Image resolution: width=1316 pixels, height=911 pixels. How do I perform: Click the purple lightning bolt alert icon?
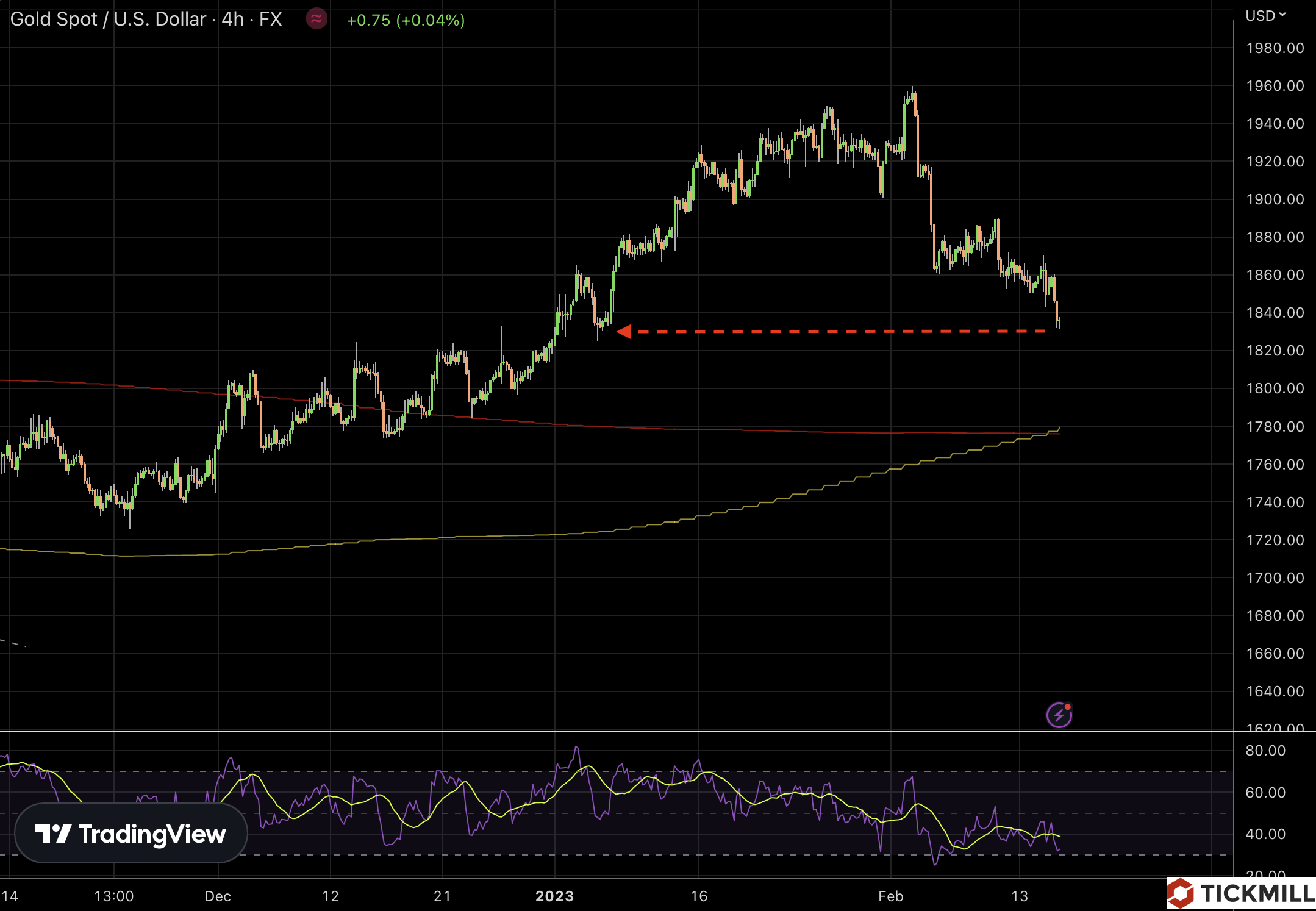tap(1059, 715)
